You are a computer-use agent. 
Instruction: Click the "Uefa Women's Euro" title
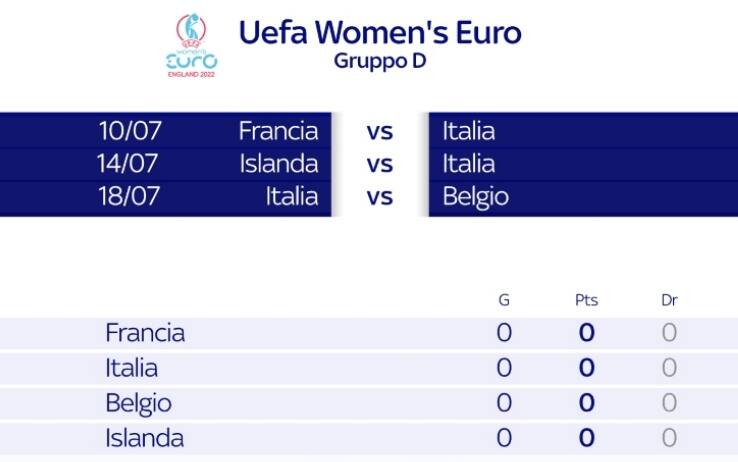click(x=380, y=32)
